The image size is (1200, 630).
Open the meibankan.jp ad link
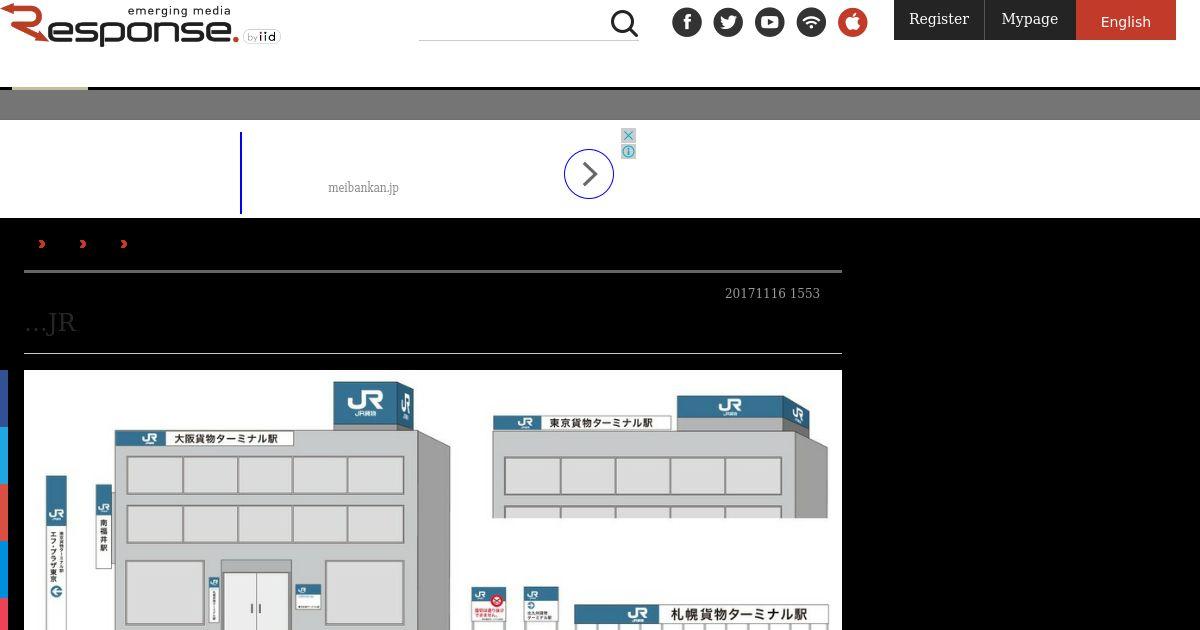click(363, 187)
